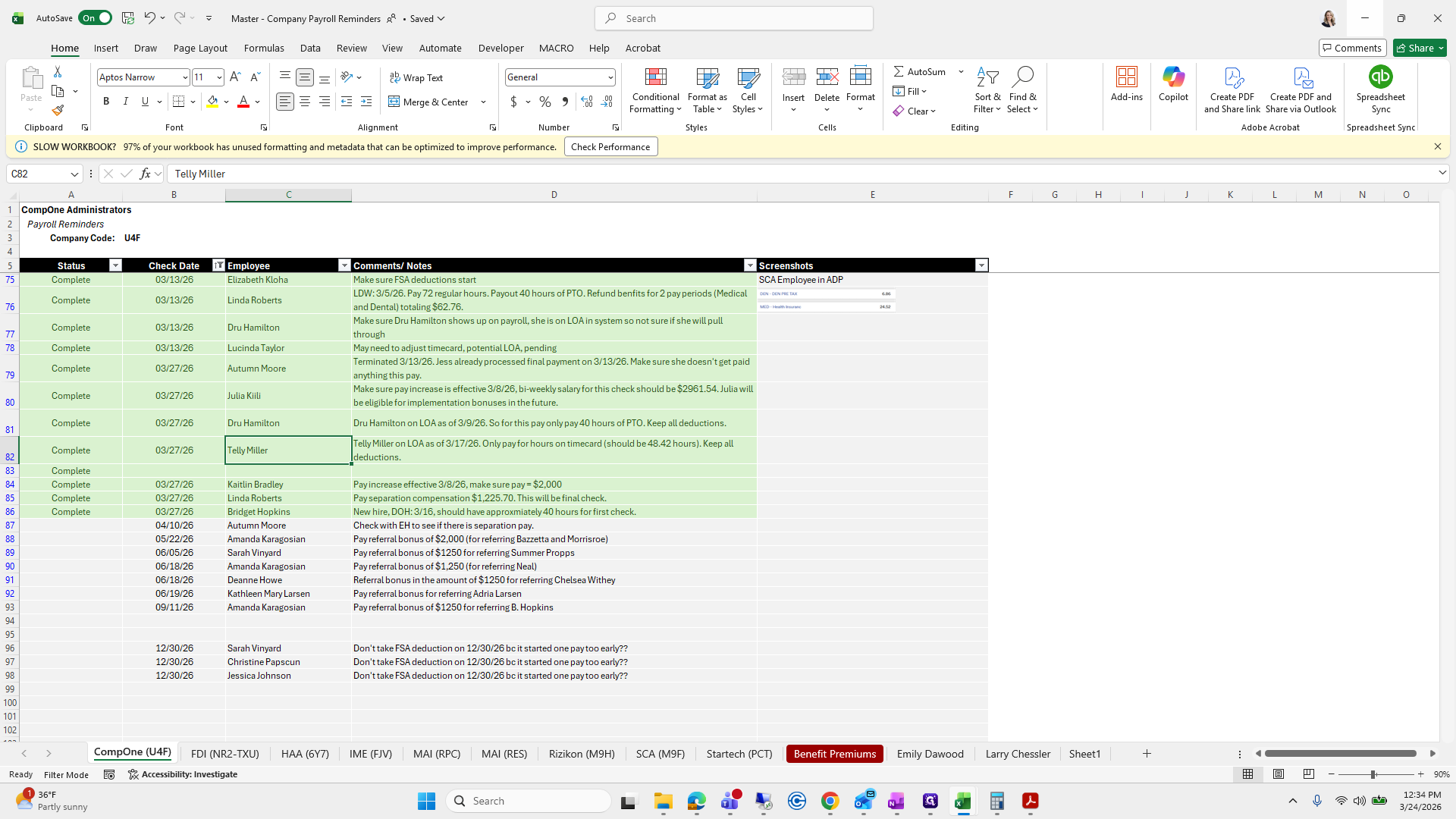Open the Employee column filter dropdown

344,265
